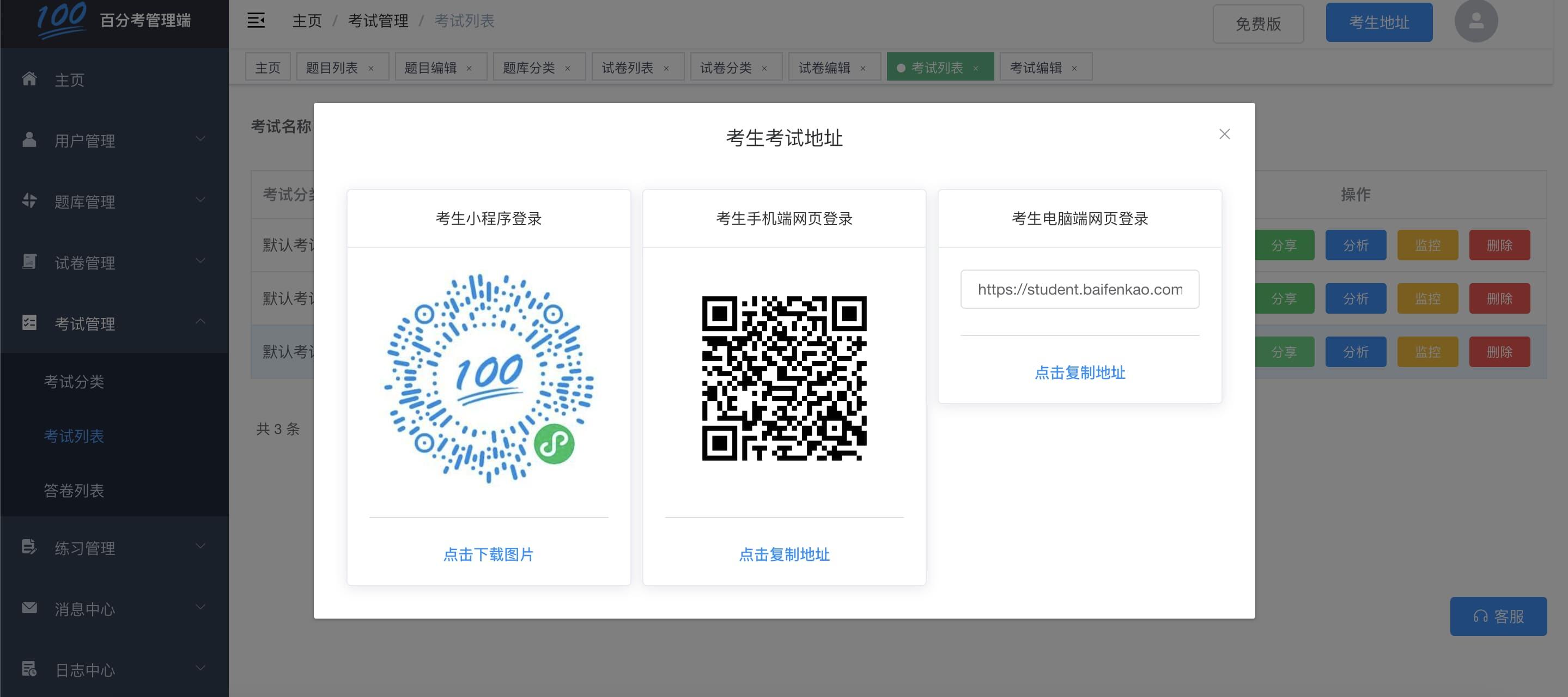Collapse the 考试管理 menu chevron

coord(200,322)
